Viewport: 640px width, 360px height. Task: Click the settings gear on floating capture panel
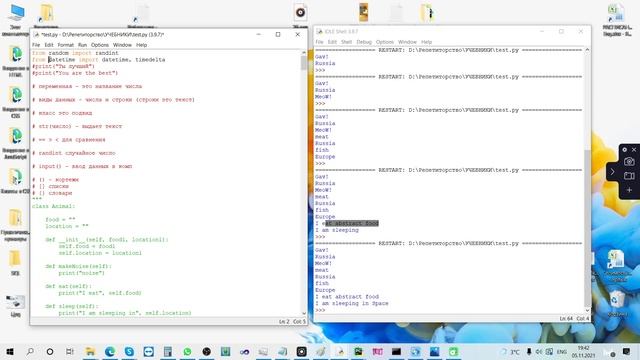click(x=624, y=150)
